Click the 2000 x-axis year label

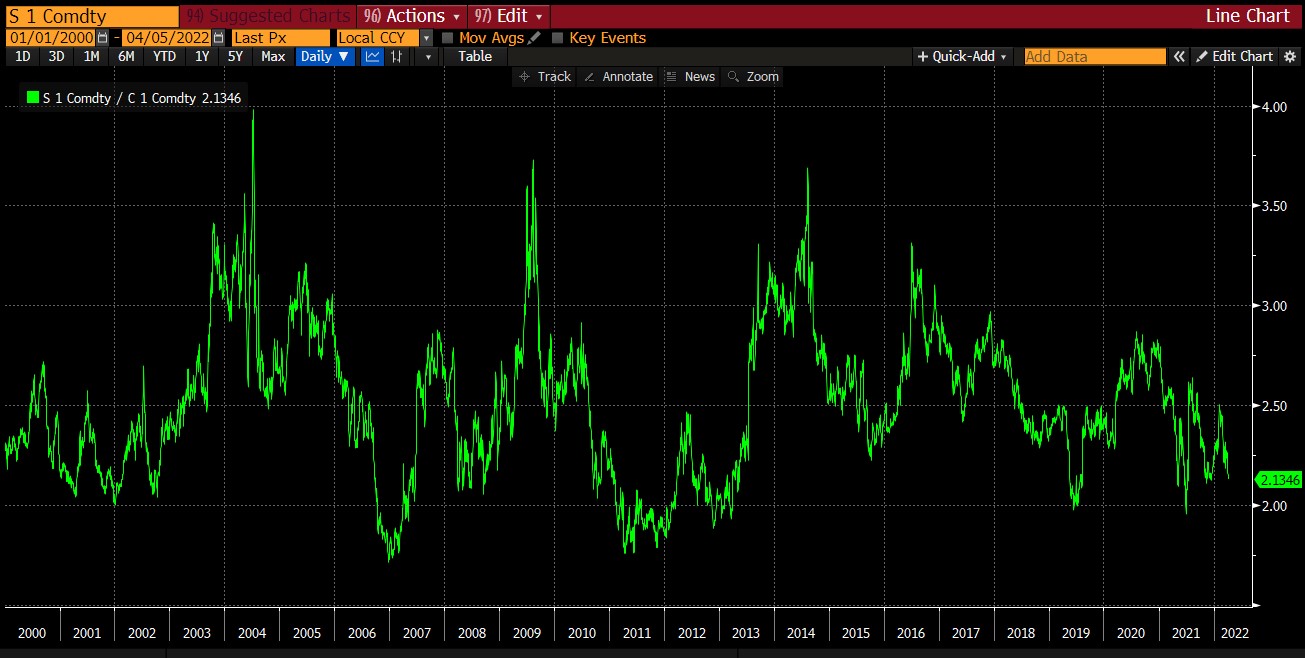coord(32,633)
